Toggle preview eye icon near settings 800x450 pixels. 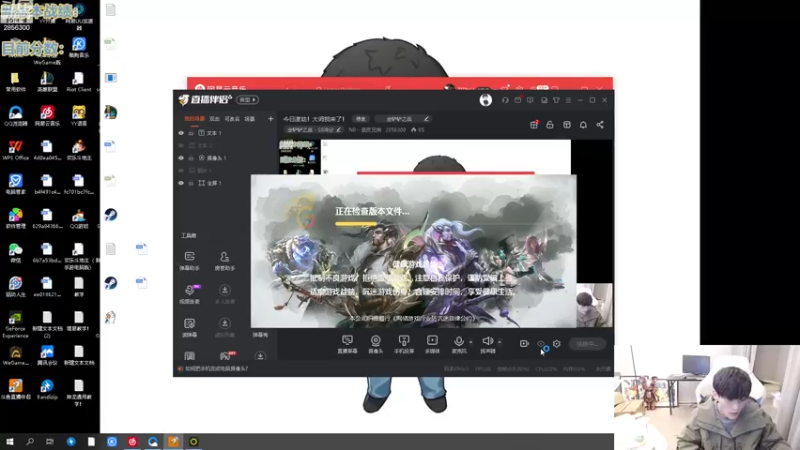click(x=541, y=344)
